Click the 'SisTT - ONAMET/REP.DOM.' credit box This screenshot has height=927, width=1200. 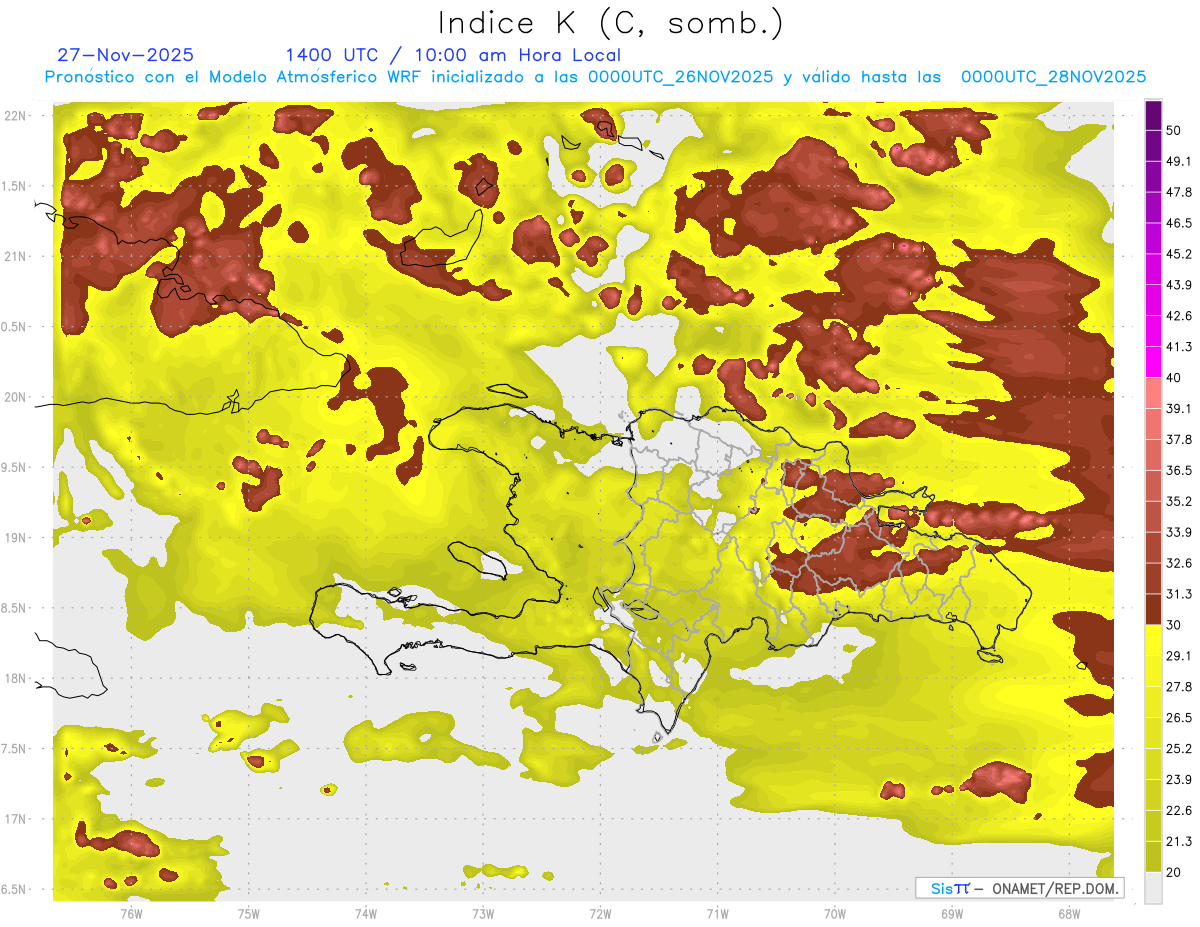1020,888
